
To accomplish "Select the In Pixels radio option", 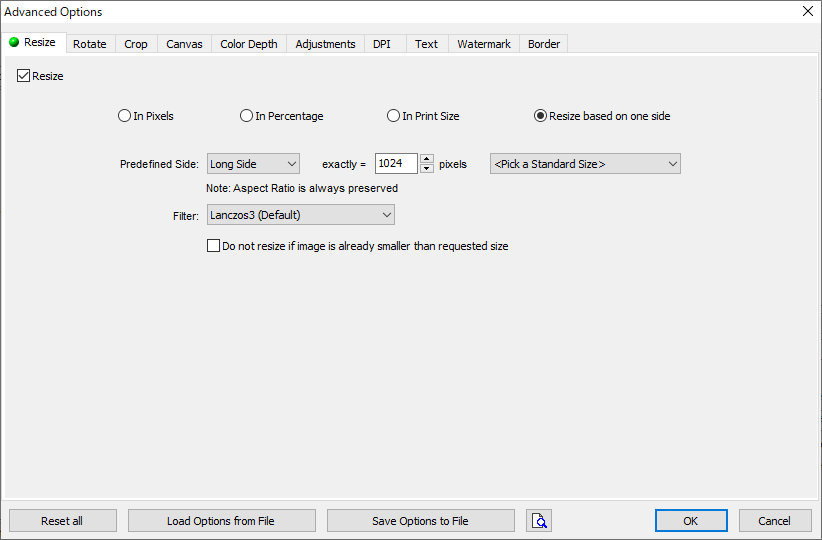I will pyautogui.click(x=124, y=116).
